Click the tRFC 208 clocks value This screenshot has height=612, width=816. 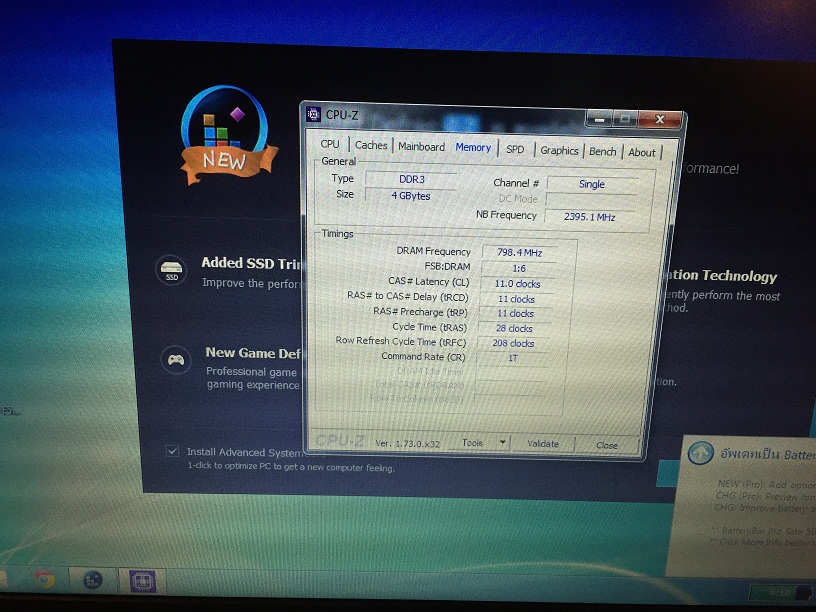pos(513,343)
